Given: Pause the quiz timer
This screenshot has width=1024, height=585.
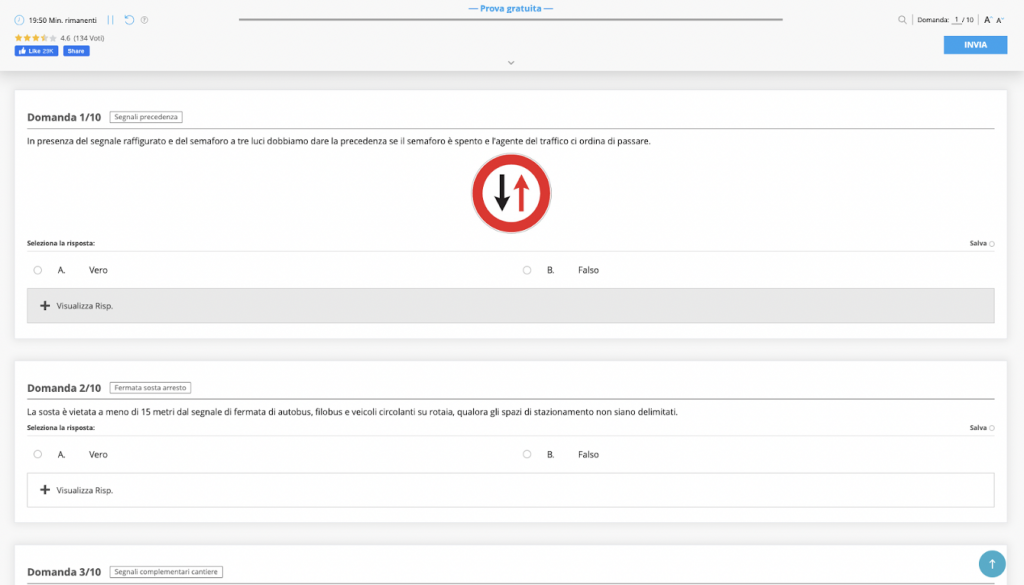Looking at the screenshot, I should 111,20.
